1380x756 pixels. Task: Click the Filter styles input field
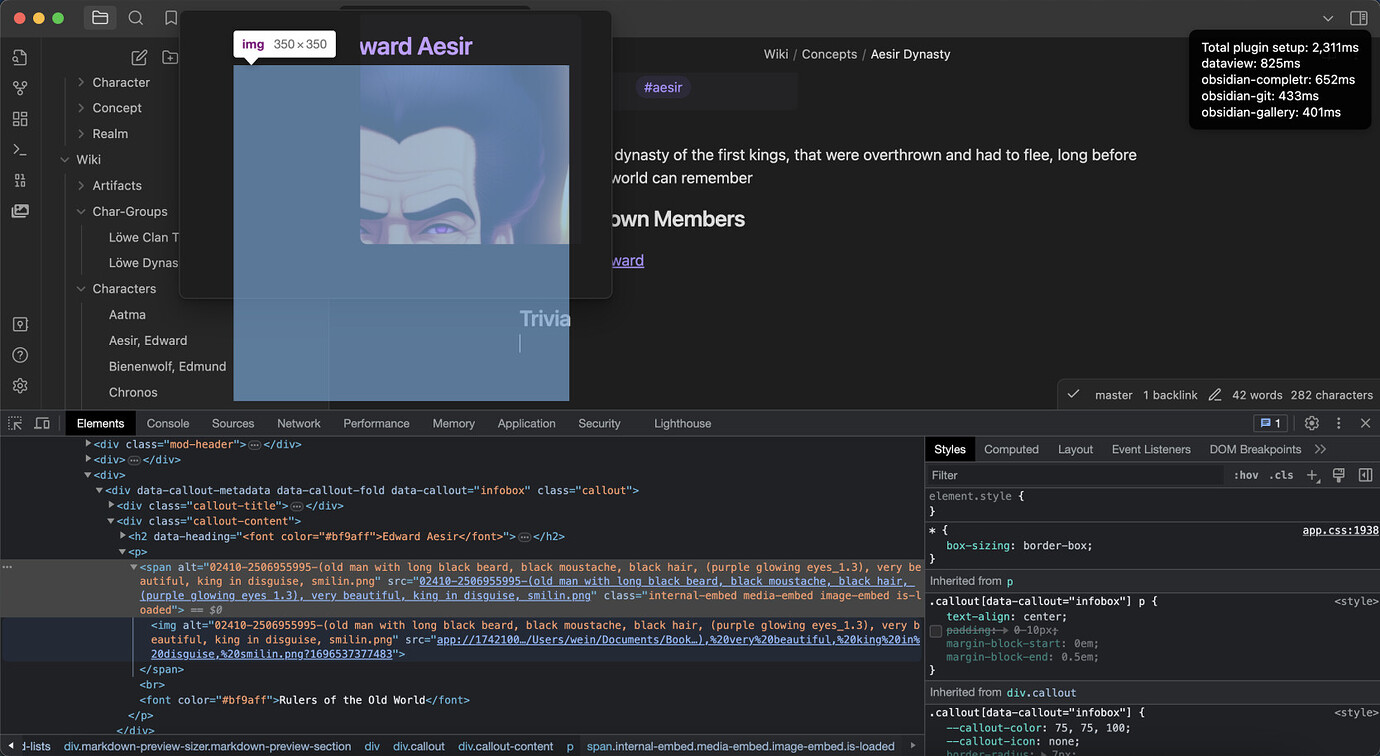pyautogui.click(x=1075, y=475)
